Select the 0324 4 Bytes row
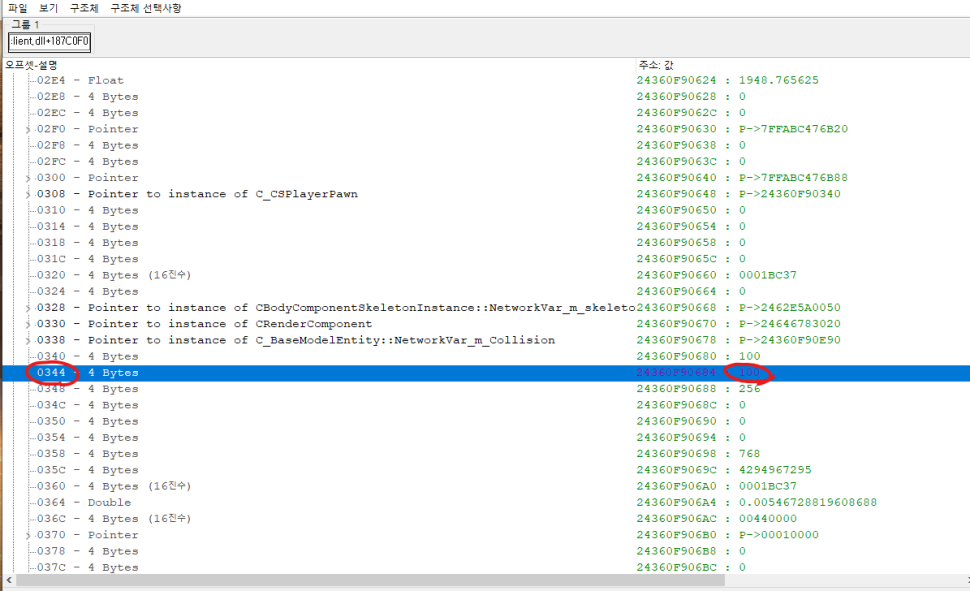Image resolution: width=970 pixels, height=591 pixels. [87, 291]
